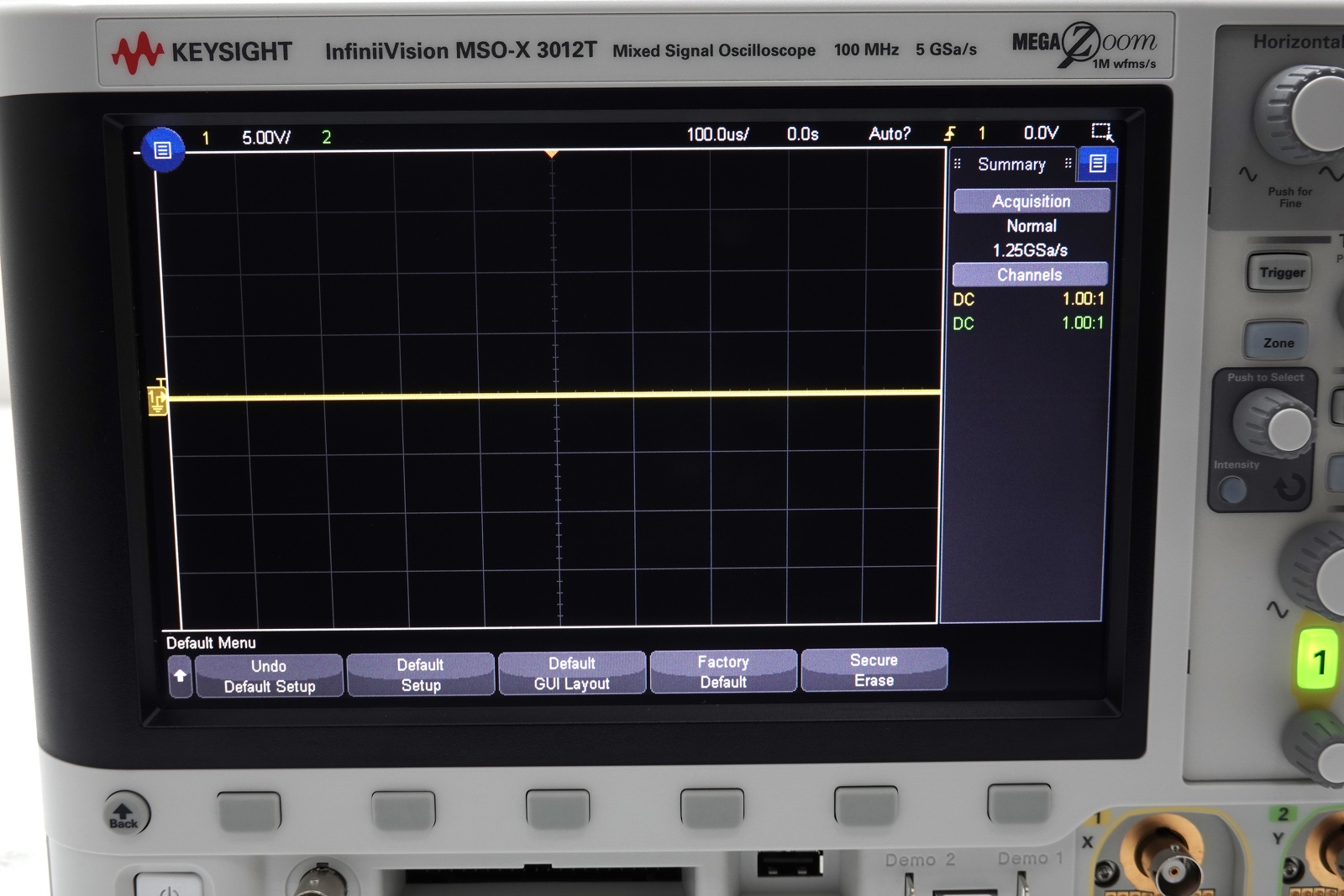This screenshot has width=1344, height=896.
Task: Tap the yellow channel 1 indicator number
Action: (x=205, y=138)
